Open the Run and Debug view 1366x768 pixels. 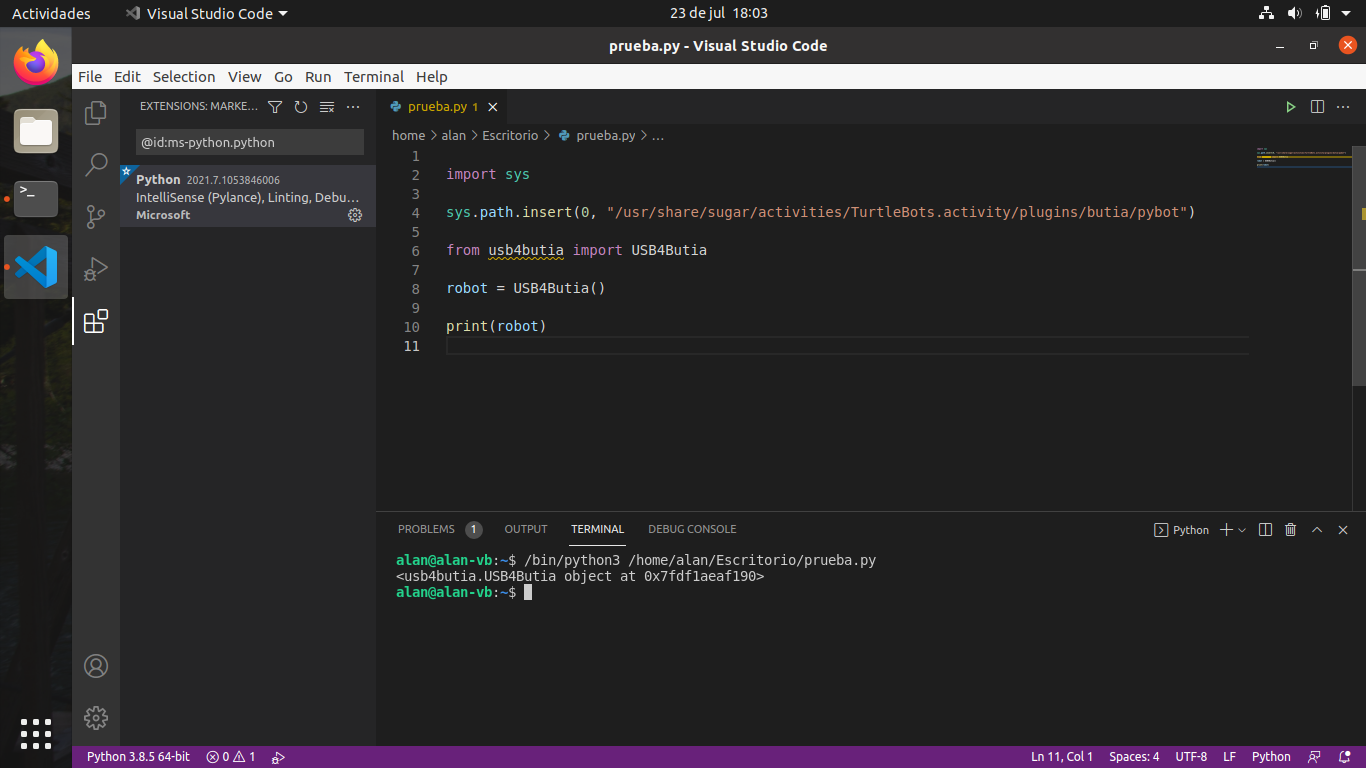click(x=96, y=269)
